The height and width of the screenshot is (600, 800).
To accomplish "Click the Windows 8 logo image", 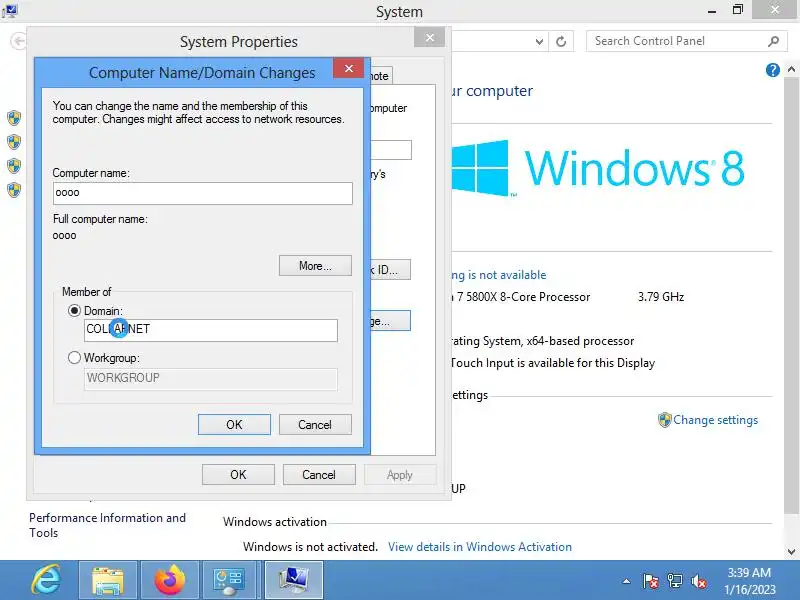I will pyautogui.click(x=597, y=168).
